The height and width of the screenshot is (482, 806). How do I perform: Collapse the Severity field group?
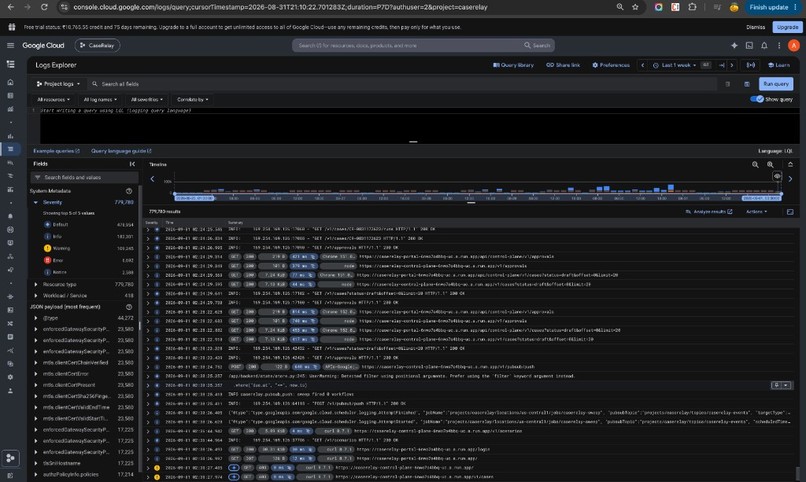click(35, 202)
